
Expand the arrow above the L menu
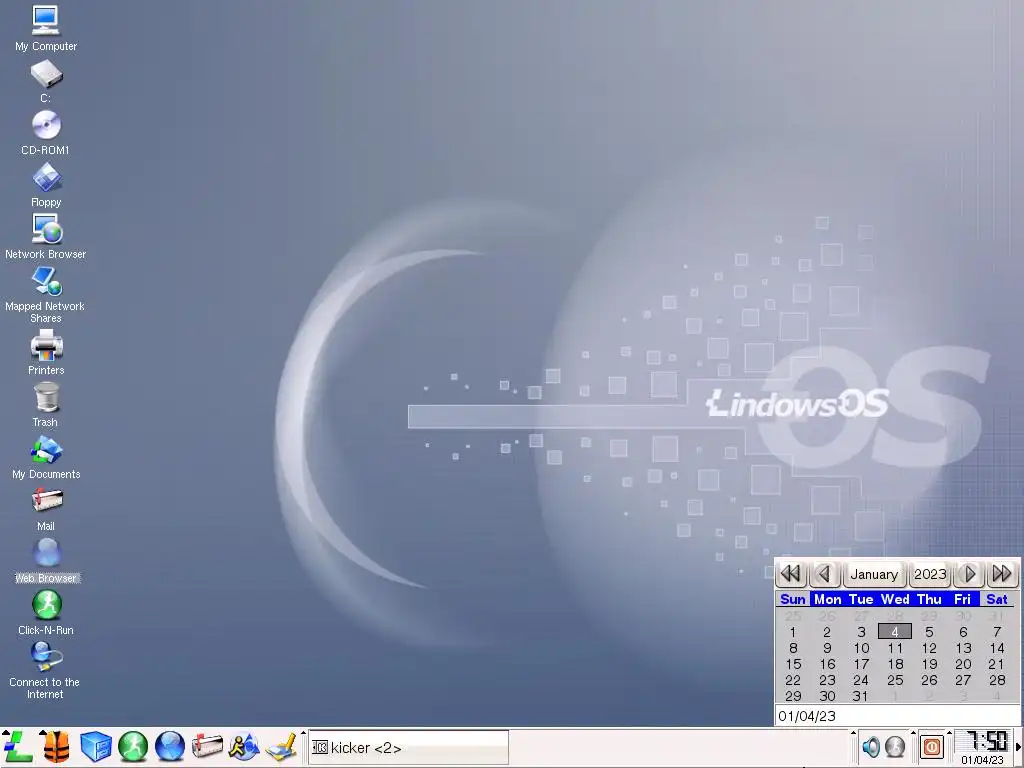6,733
